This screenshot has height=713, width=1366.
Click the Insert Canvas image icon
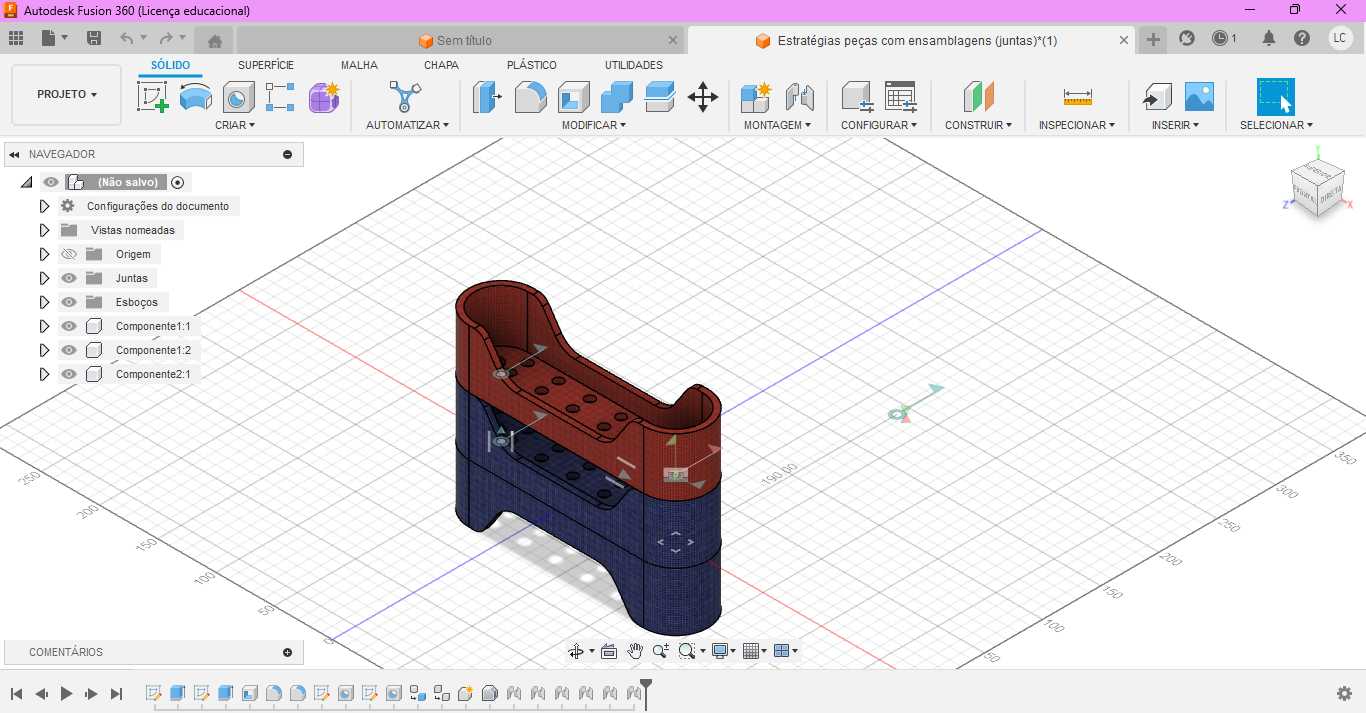tap(1199, 97)
